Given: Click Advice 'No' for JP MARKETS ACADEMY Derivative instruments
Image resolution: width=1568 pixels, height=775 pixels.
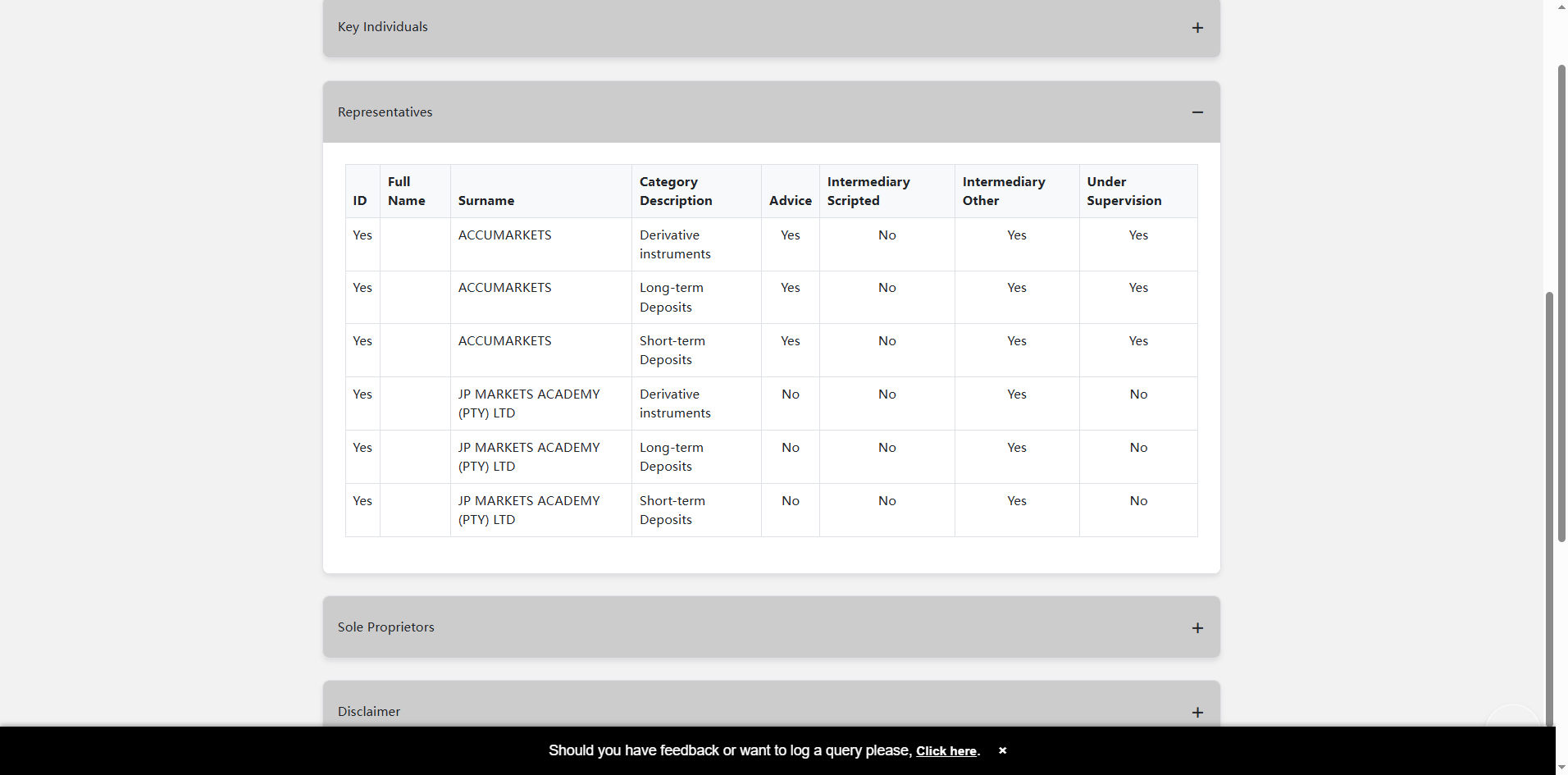Looking at the screenshot, I should (x=791, y=394).
